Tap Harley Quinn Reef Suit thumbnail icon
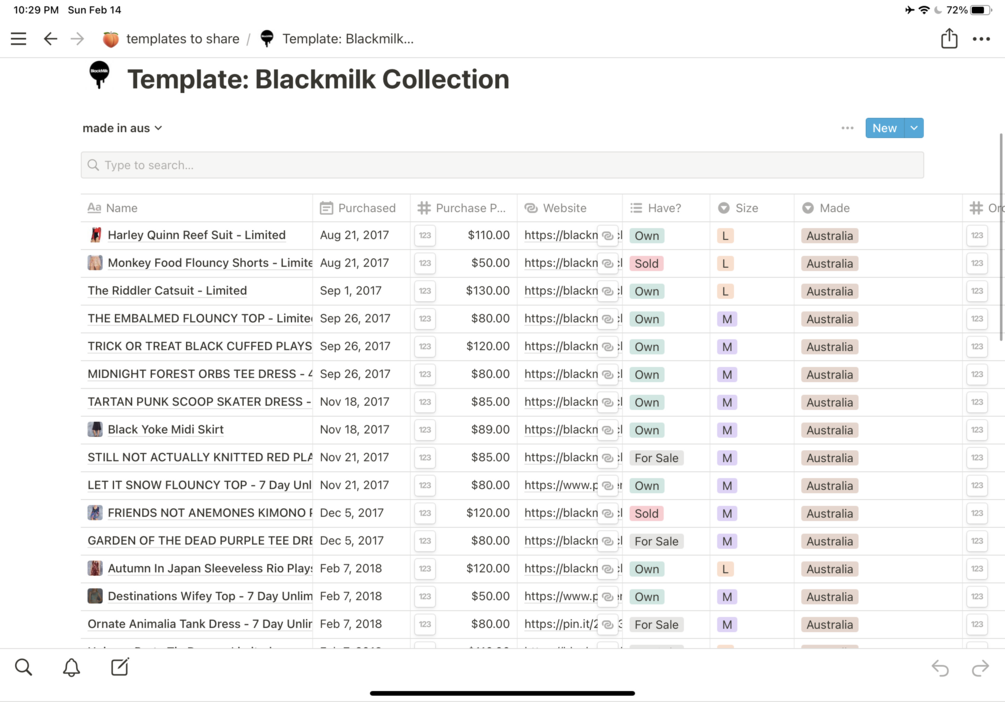Viewport: 1005px width, 702px height. (95, 235)
